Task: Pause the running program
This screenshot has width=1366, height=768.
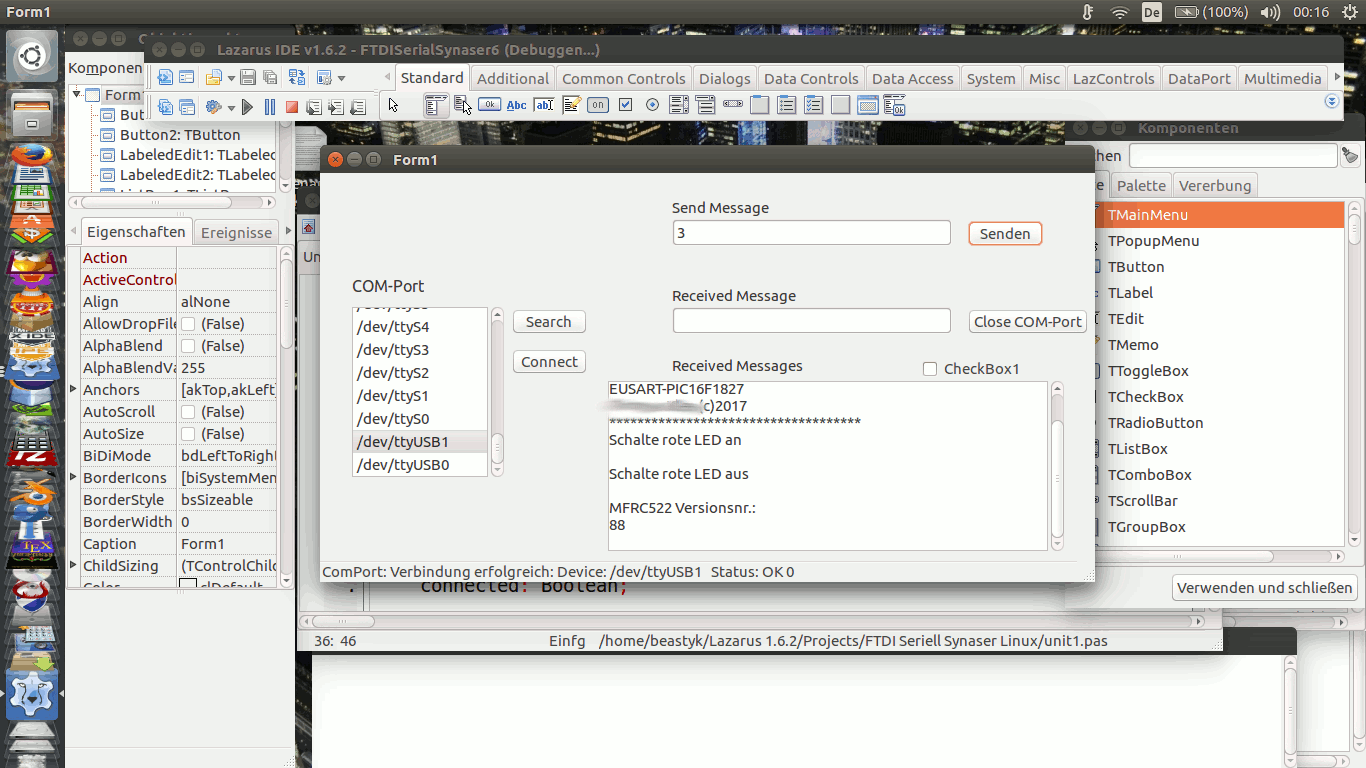Action: click(x=270, y=107)
